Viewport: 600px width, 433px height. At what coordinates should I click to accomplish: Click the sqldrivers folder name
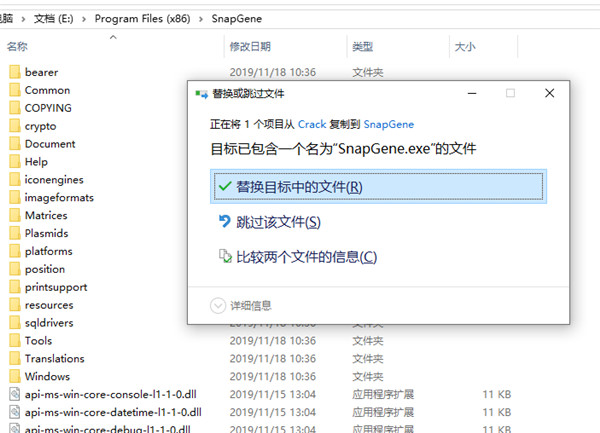49,322
